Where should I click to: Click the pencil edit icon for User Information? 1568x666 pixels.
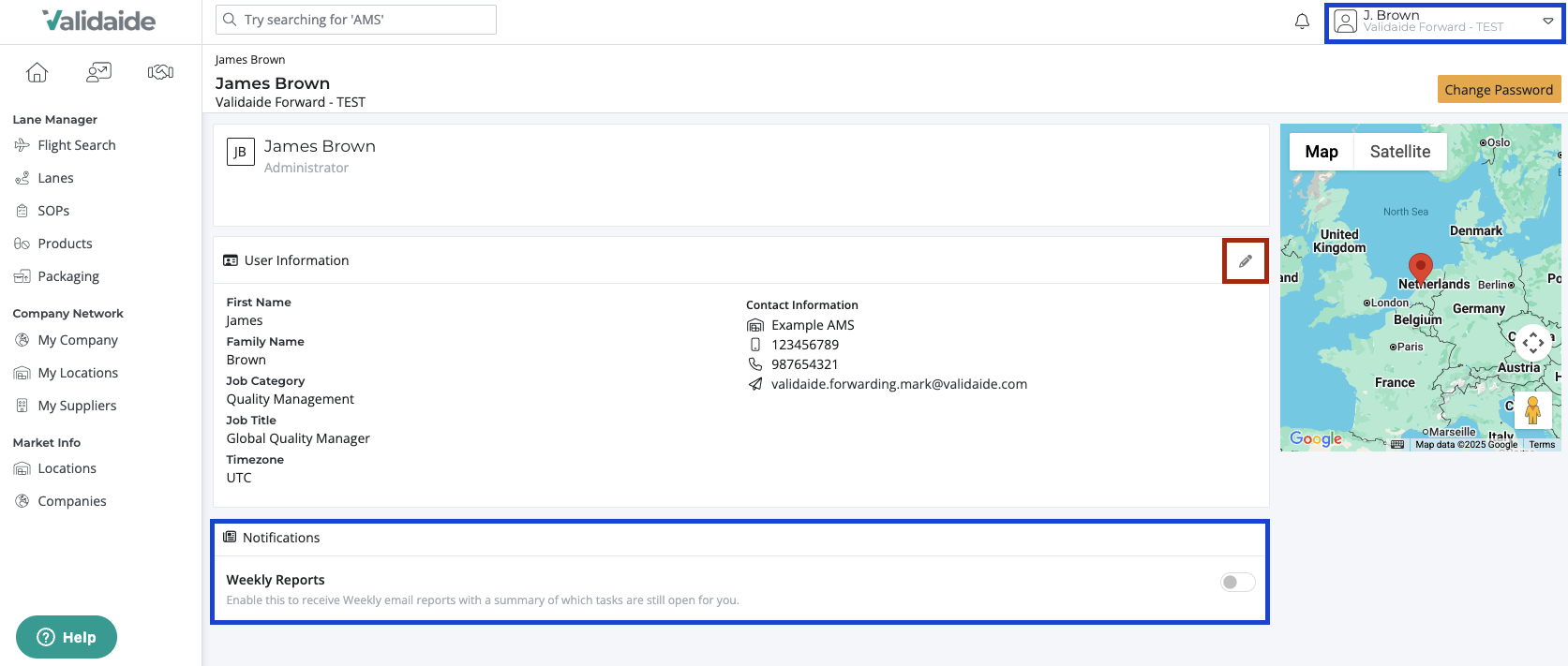(x=1245, y=261)
